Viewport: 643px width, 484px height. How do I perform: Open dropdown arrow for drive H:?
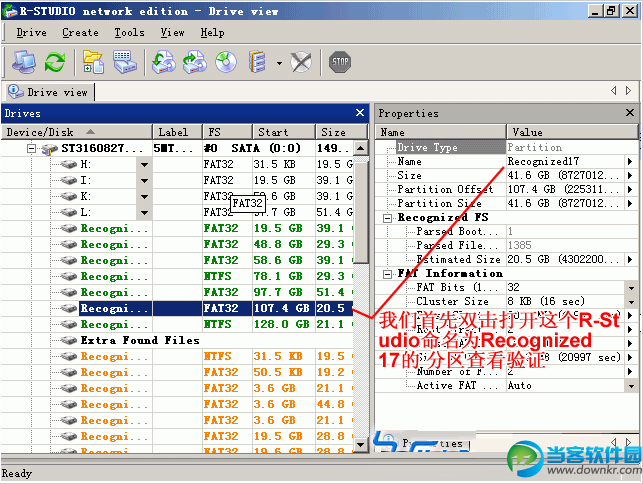[144, 164]
